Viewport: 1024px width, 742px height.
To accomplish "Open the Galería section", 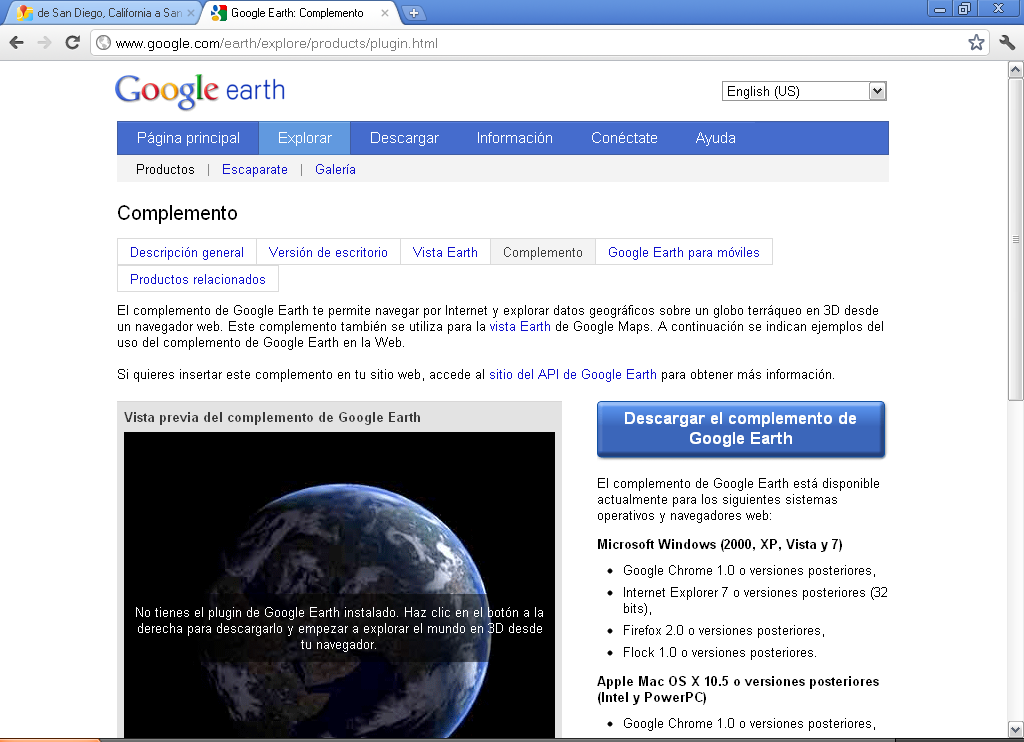I will [334, 169].
